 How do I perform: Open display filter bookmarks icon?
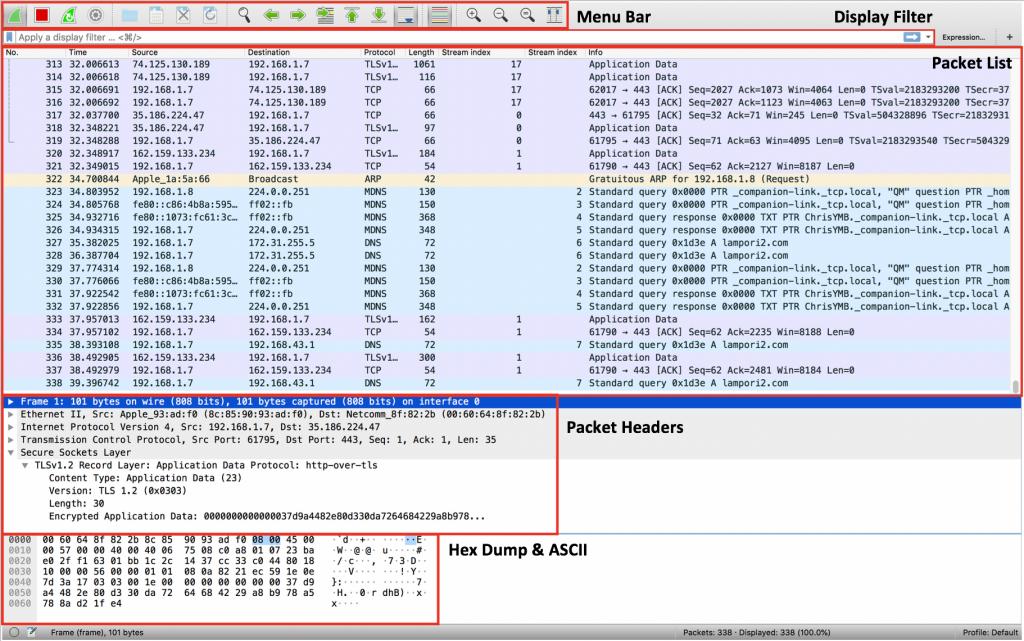click(x=9, y=37)
